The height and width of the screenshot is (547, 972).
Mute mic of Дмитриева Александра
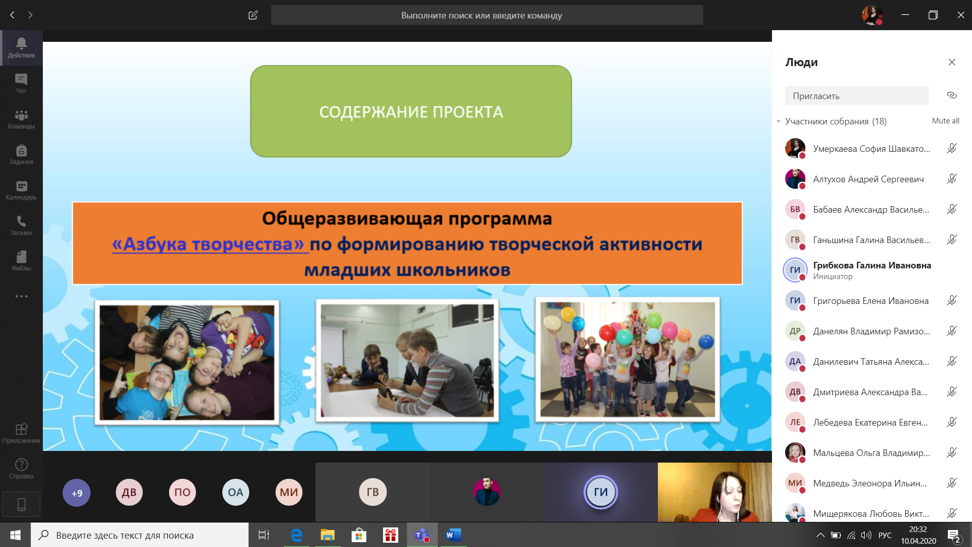tap(952, 391)
